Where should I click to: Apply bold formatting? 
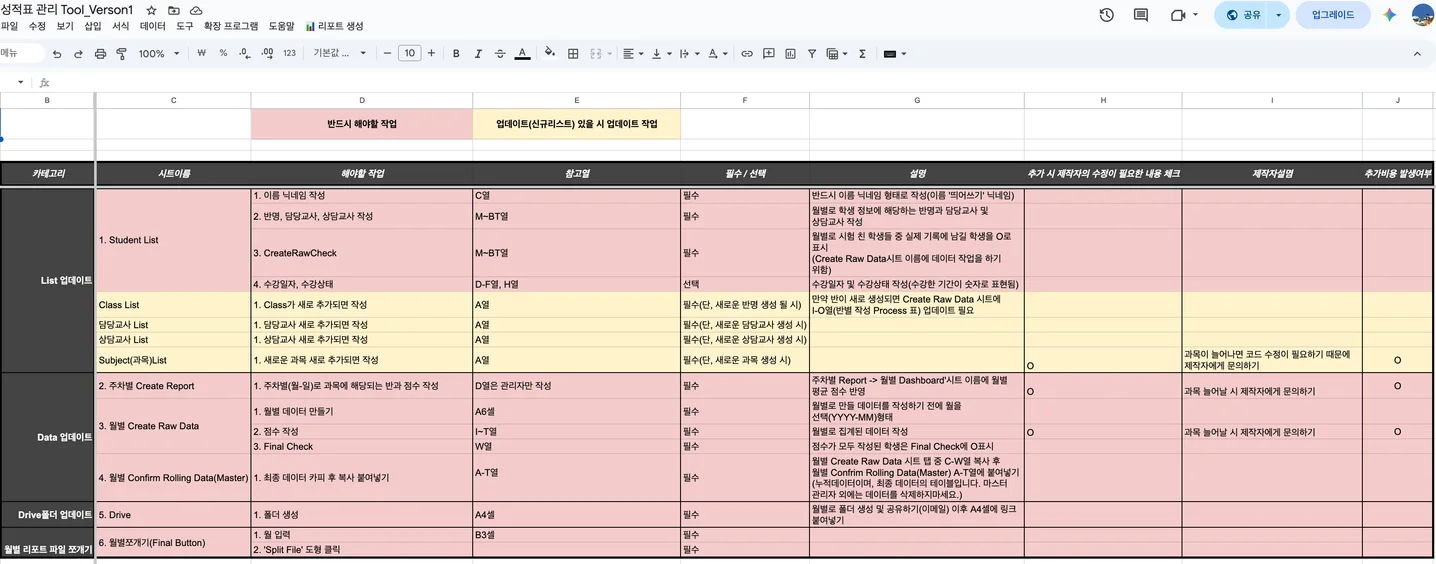[456, 54]
